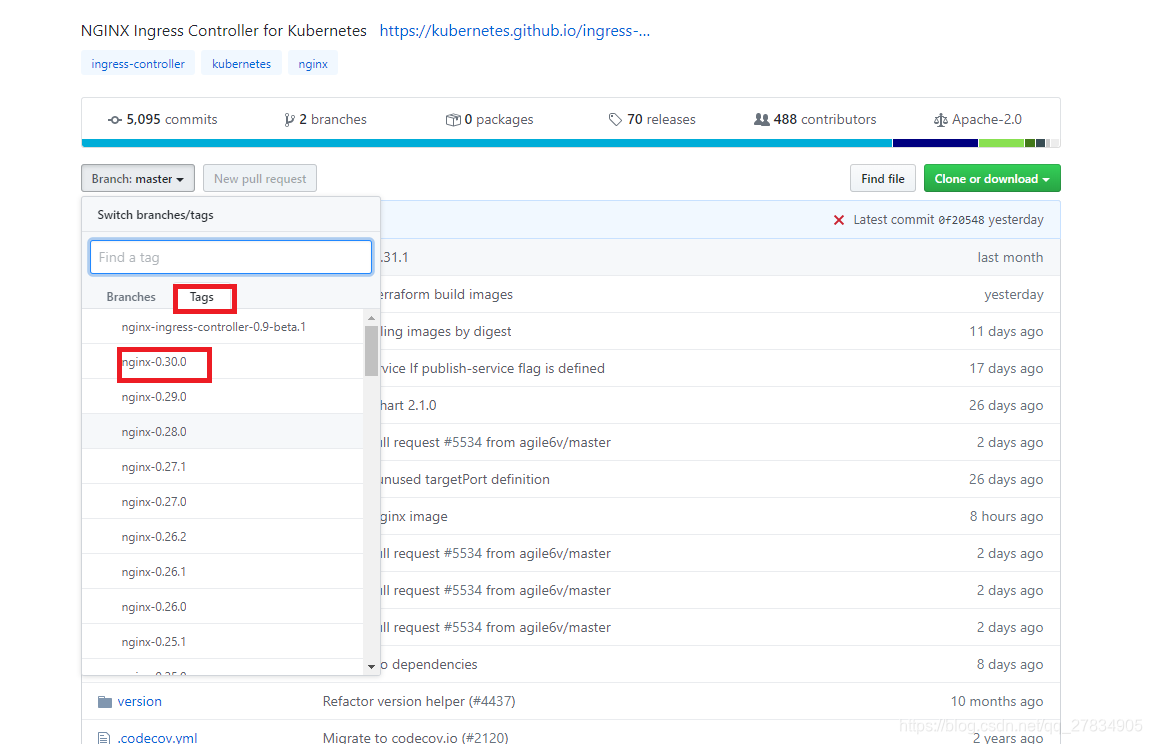Click the .codecov.yml file icon
The image size is (1152, 744).
pyautogui.click(x=104, y=737)
